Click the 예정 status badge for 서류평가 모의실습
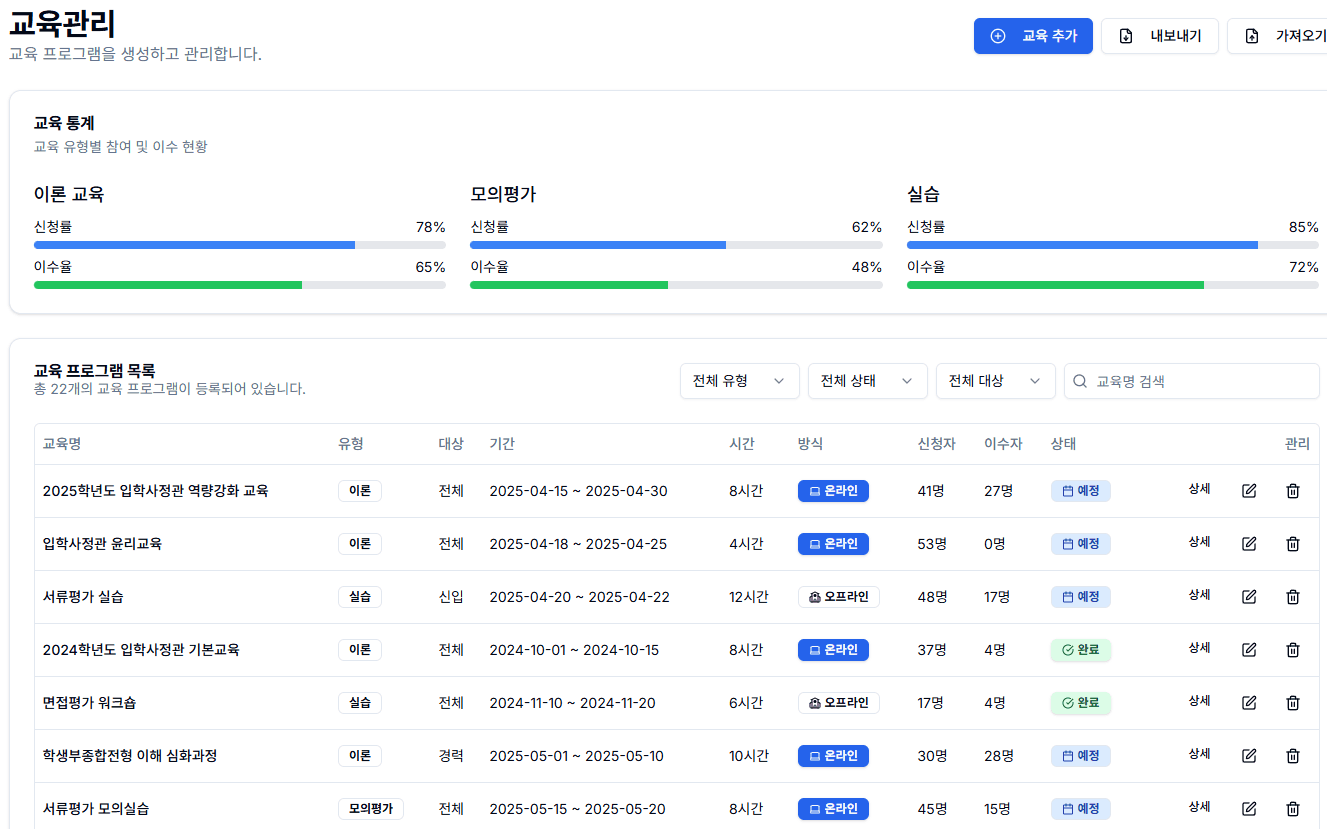 (1081, 809)
